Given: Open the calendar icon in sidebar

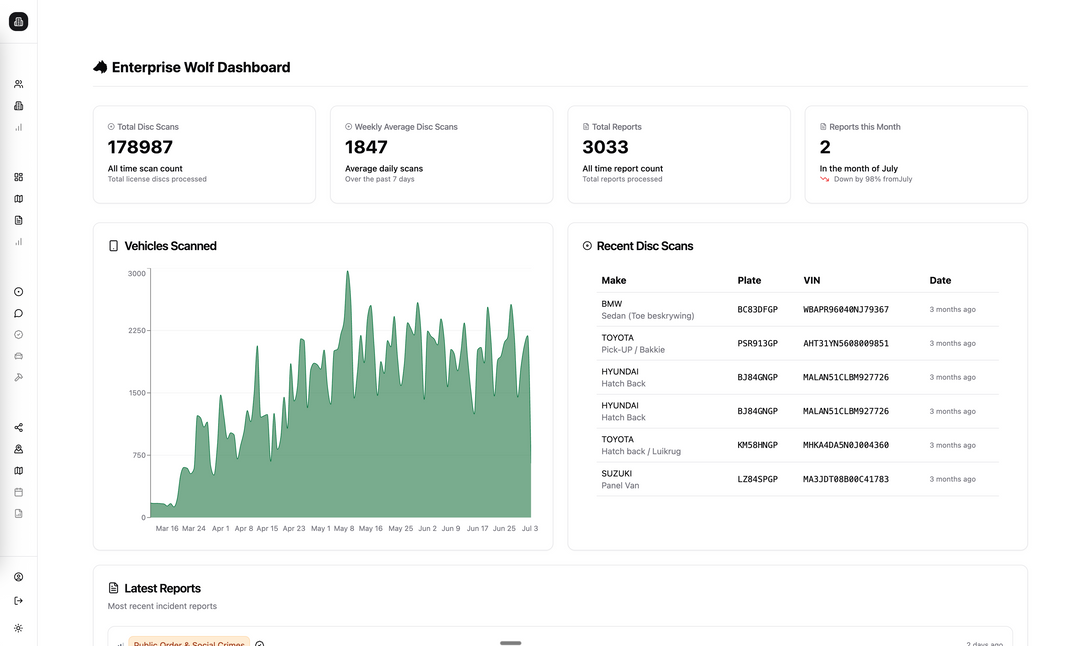Looking at the screenshot, I should 18,492.
